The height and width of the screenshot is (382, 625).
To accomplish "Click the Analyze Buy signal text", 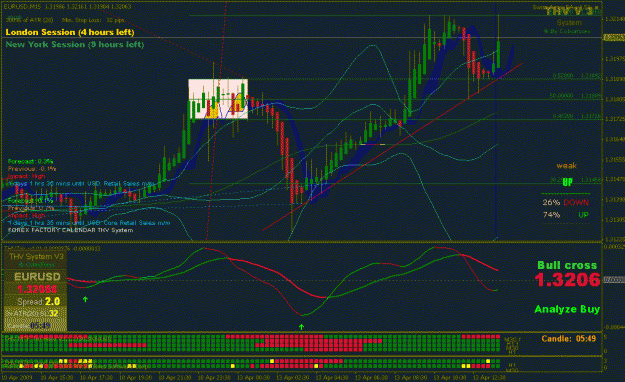I will (x=567, y=309).
